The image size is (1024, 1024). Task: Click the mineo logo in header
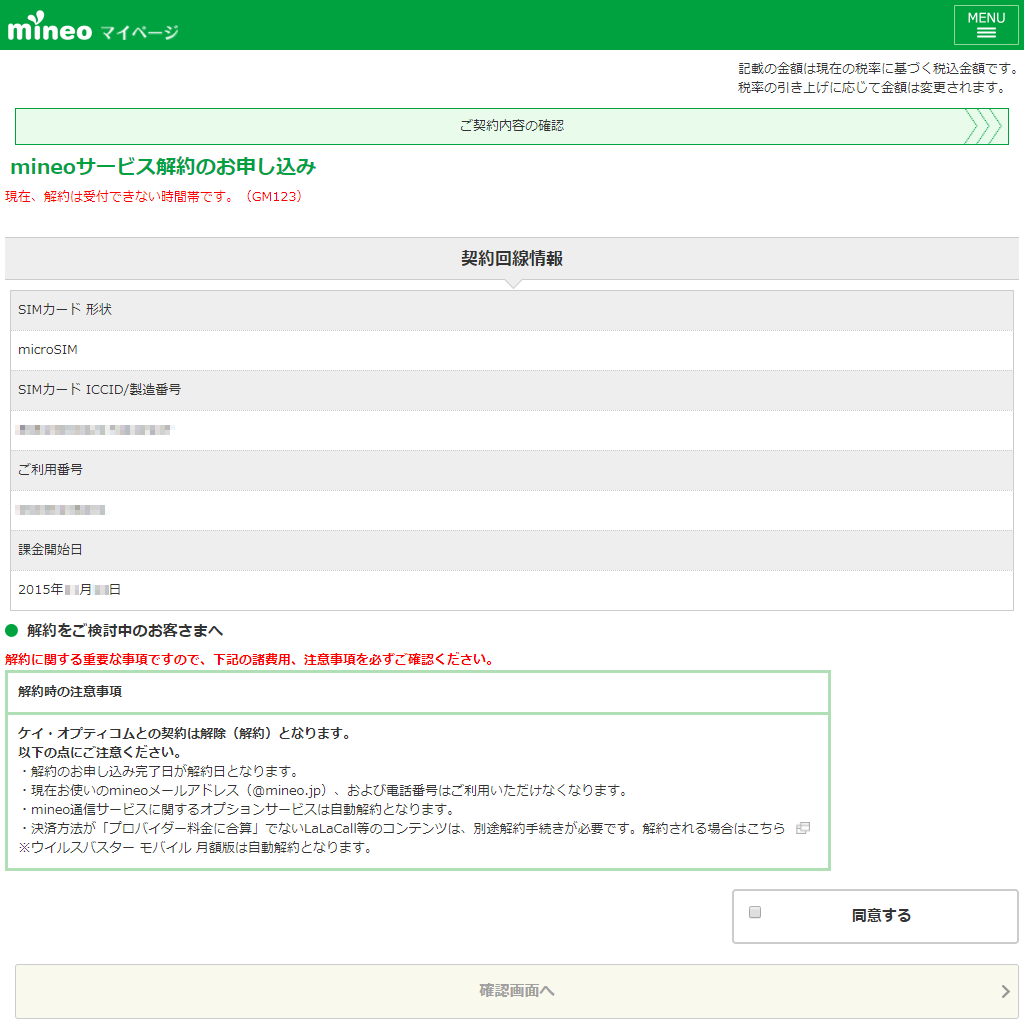pos(50,27)
